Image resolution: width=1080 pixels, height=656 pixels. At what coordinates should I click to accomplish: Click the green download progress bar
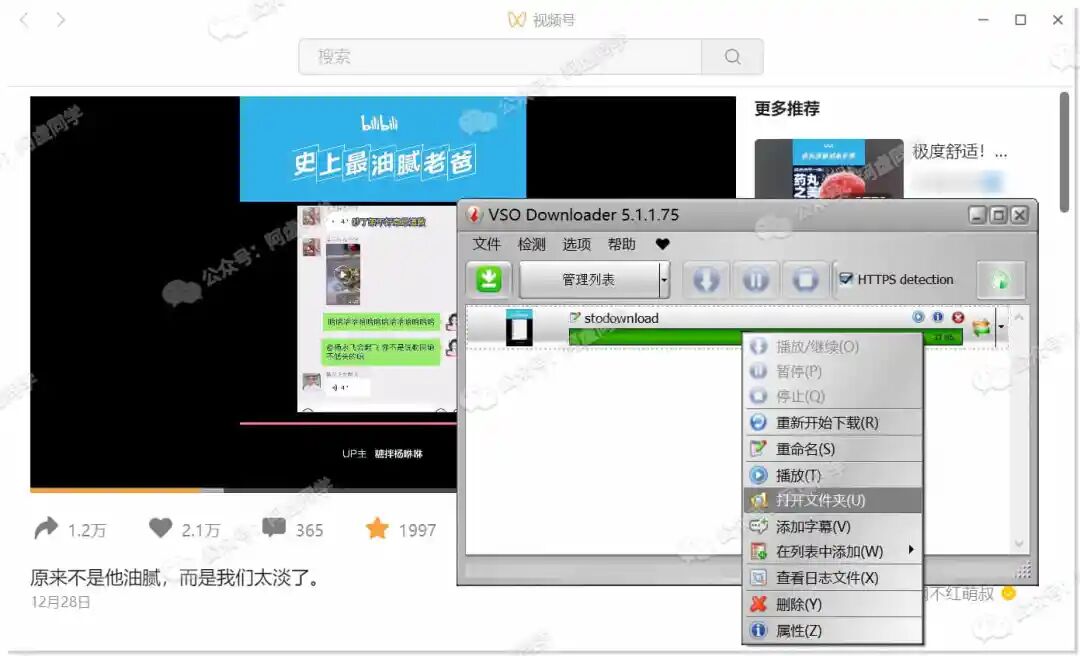pos(655,336)
